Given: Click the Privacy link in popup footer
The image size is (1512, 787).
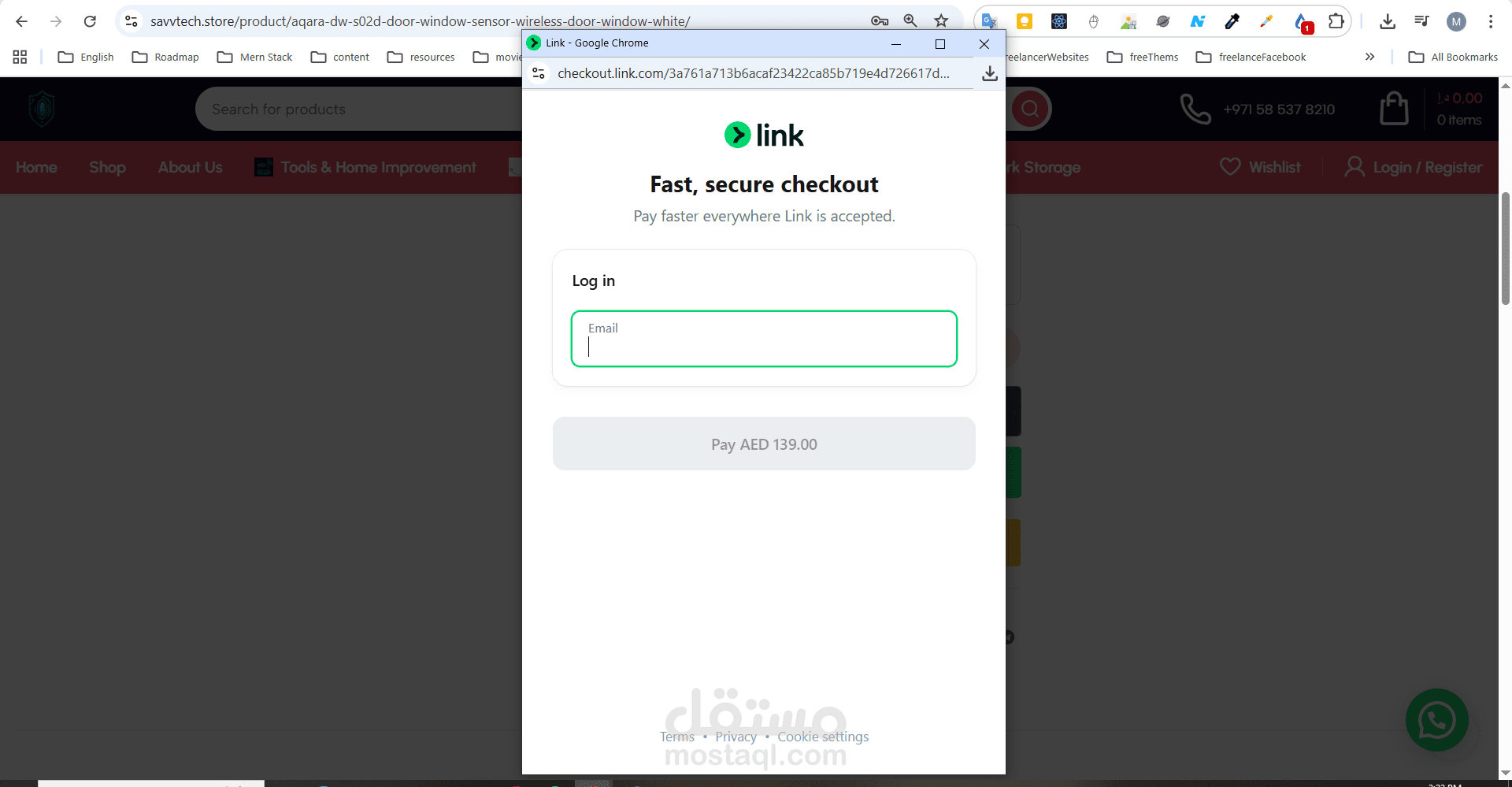Looking at the screenshot, I should point(736,737).
